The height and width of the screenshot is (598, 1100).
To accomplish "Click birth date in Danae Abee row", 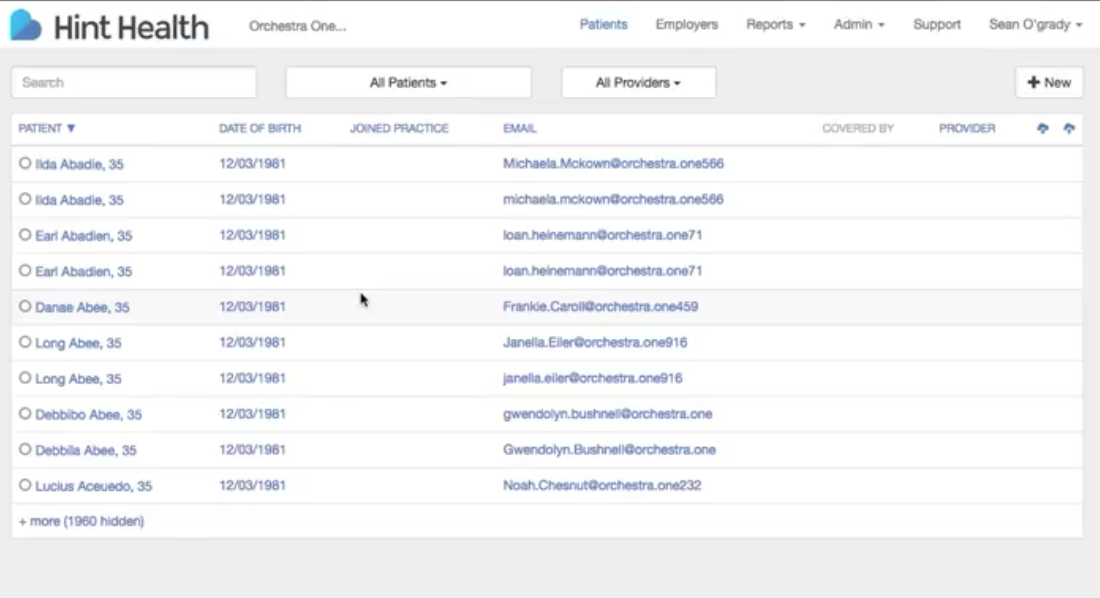I will click(x=253, y=307).
